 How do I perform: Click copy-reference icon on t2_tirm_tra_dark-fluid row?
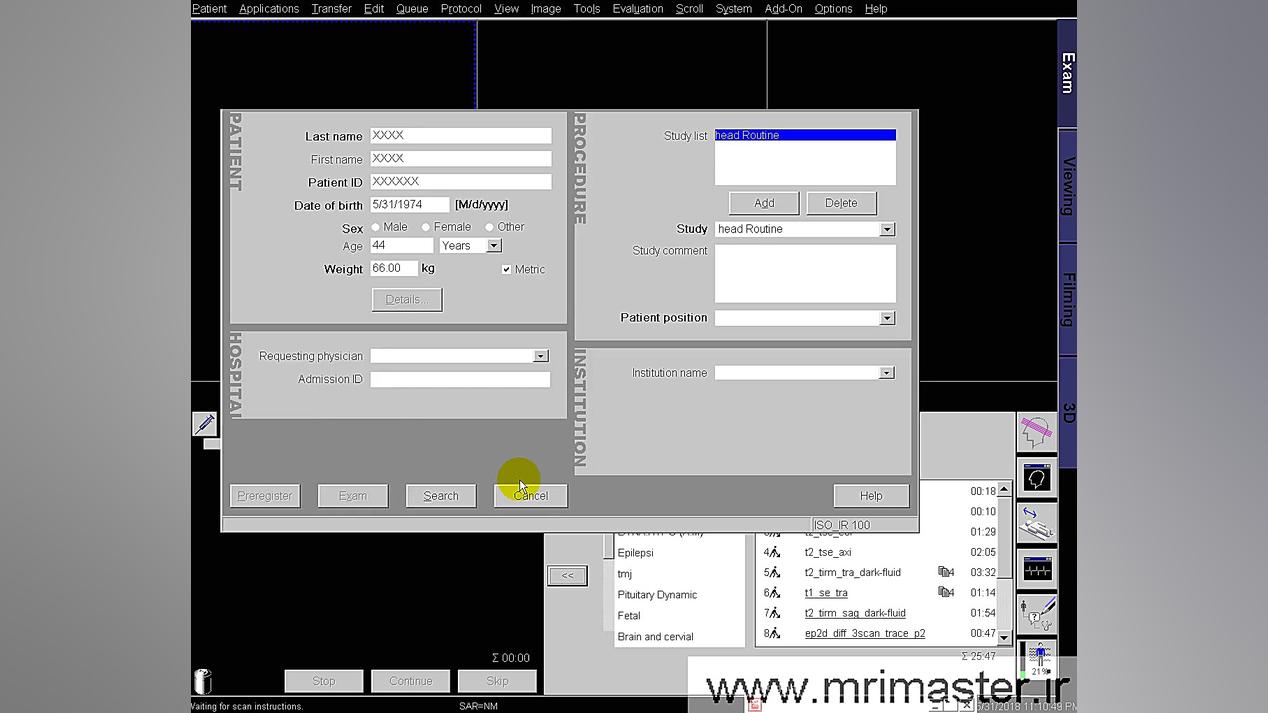point(945,573)
